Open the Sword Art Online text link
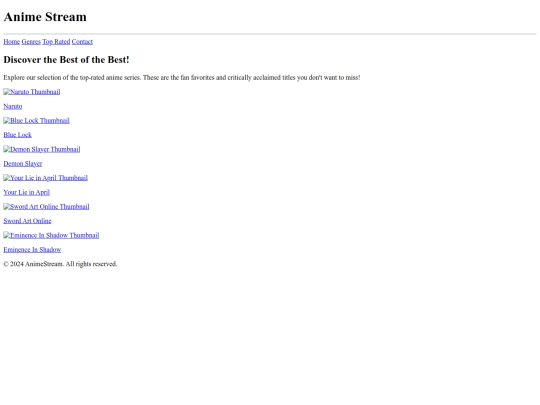 pyautogui.click(x=27, y=221)
